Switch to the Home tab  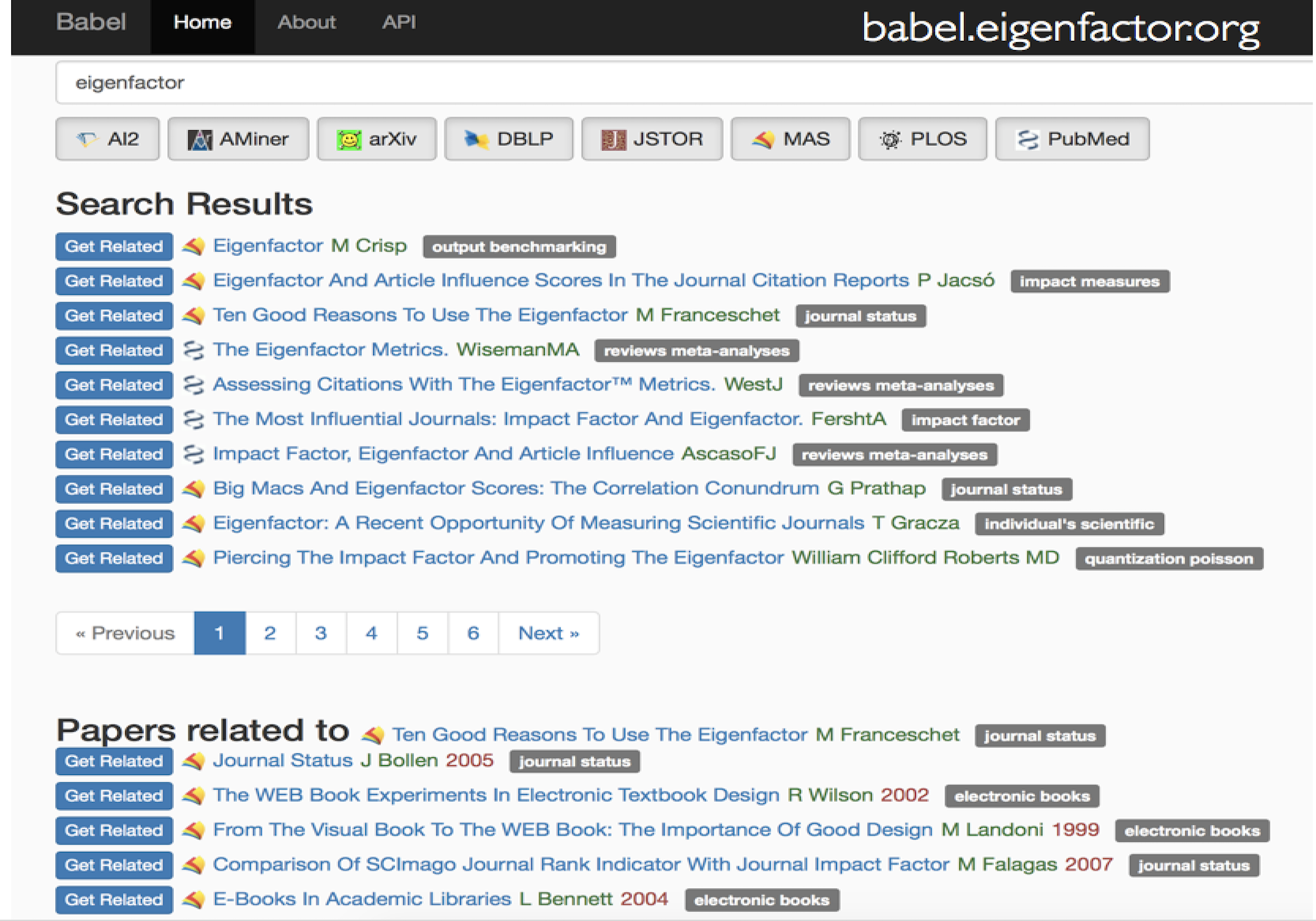click(x=202, y=26)
